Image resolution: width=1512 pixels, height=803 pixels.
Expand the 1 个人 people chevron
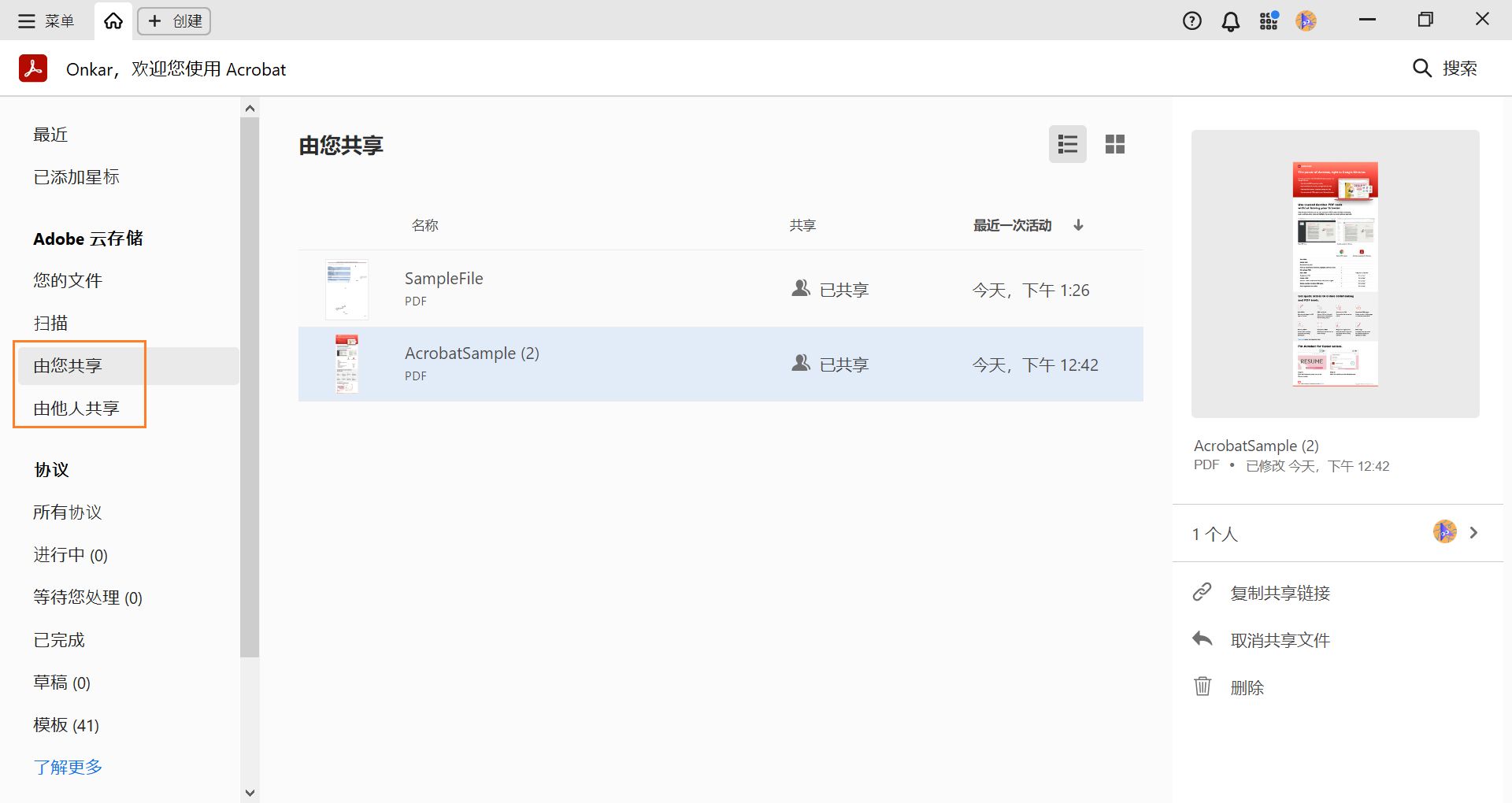coord(1475,533)
